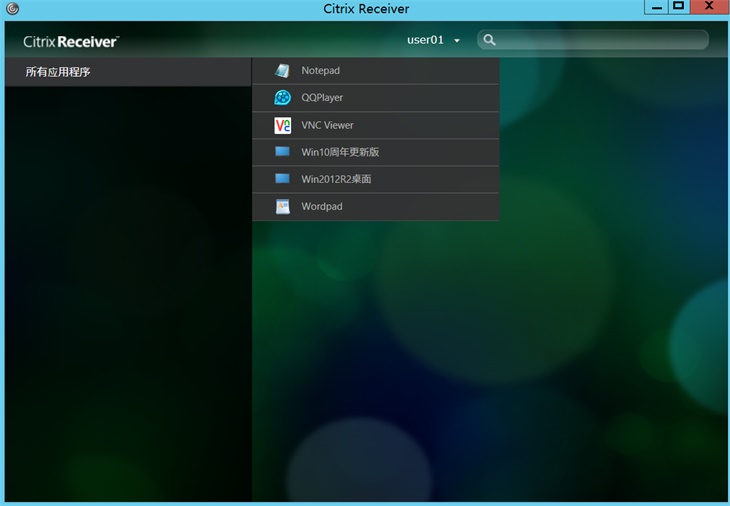Click the Citrix Receiver logo

[71, 42]
